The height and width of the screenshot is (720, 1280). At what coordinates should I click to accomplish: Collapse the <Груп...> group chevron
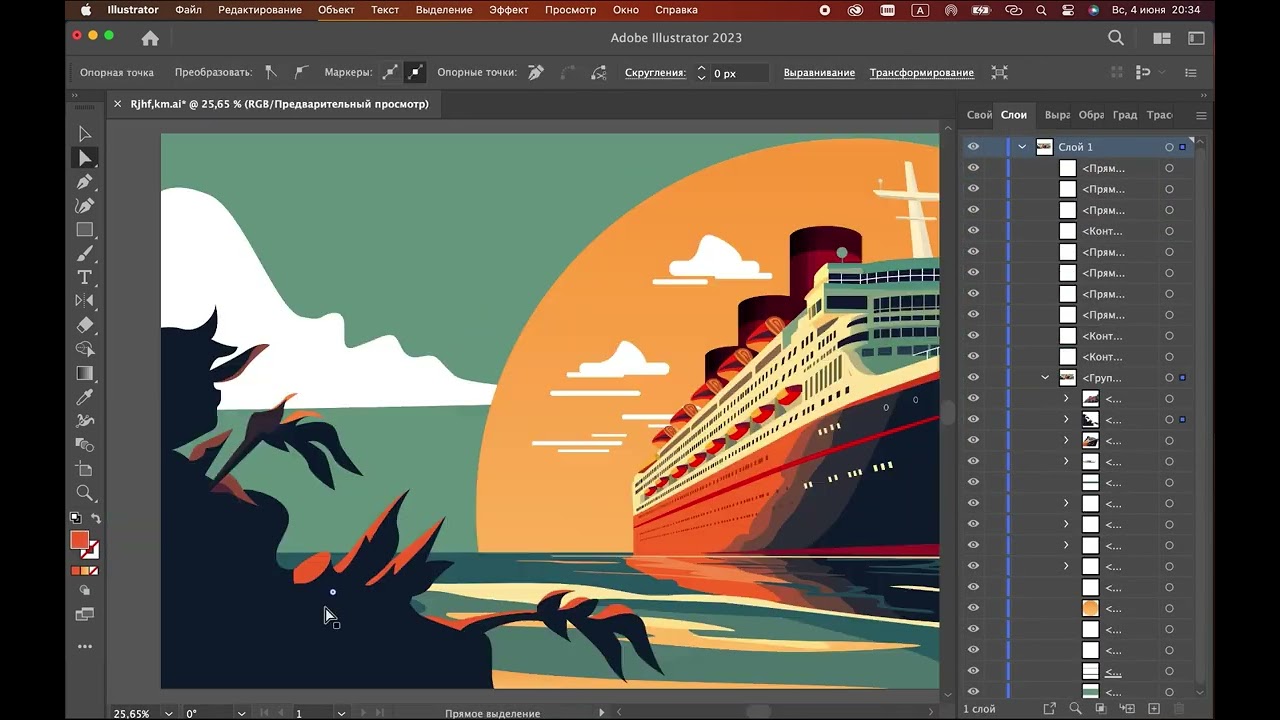click(1045, 378)
